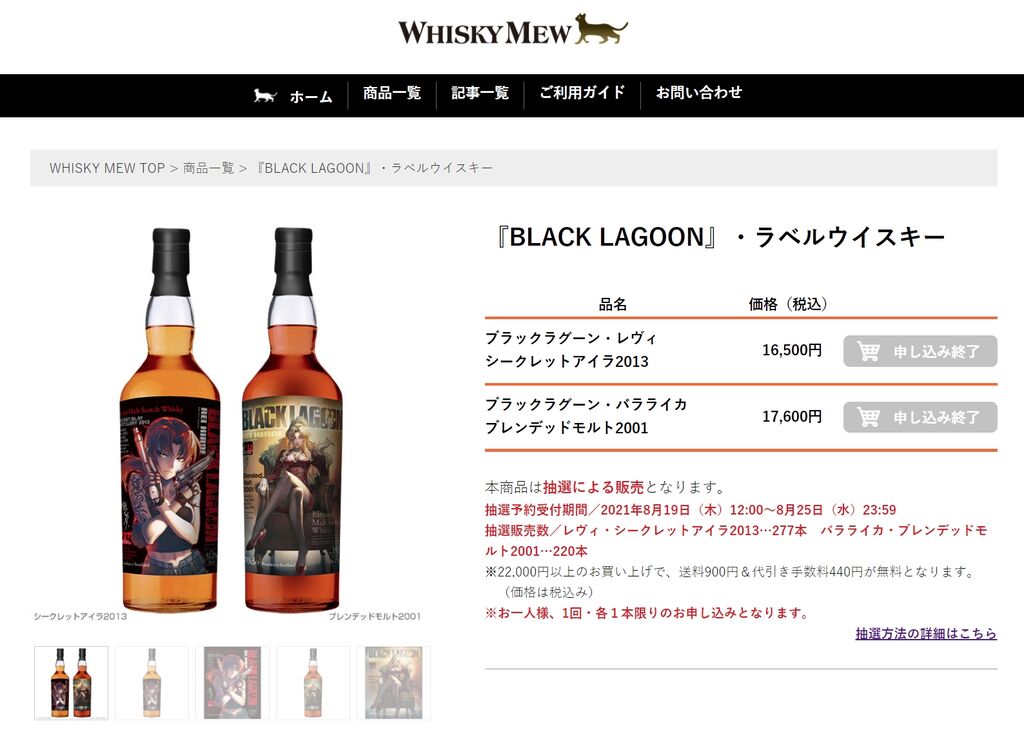The height and width of the screenshot is (737, 1024).
Task: Click 申し込み終了 button for 16,500円 item
Action: [920, 351]
